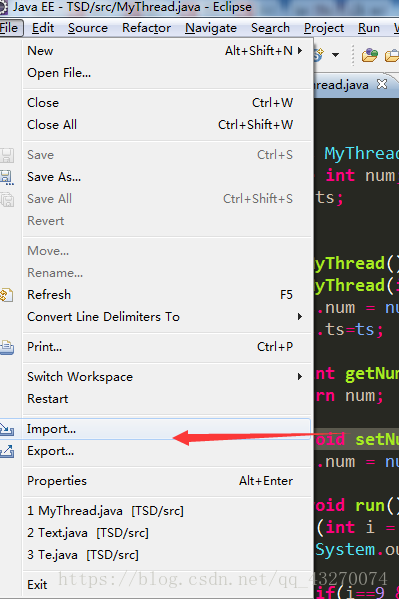
Task: Open the Refactor menu
Action: (146, 28)
